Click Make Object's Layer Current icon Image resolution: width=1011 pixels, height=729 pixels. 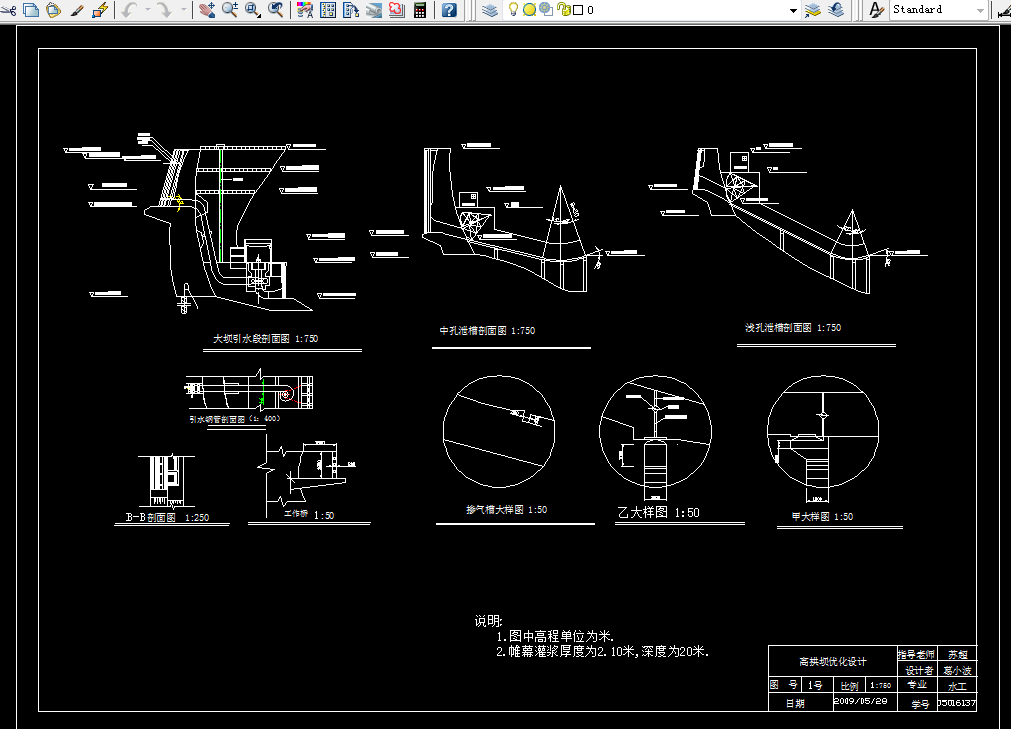tap(813, 10)
